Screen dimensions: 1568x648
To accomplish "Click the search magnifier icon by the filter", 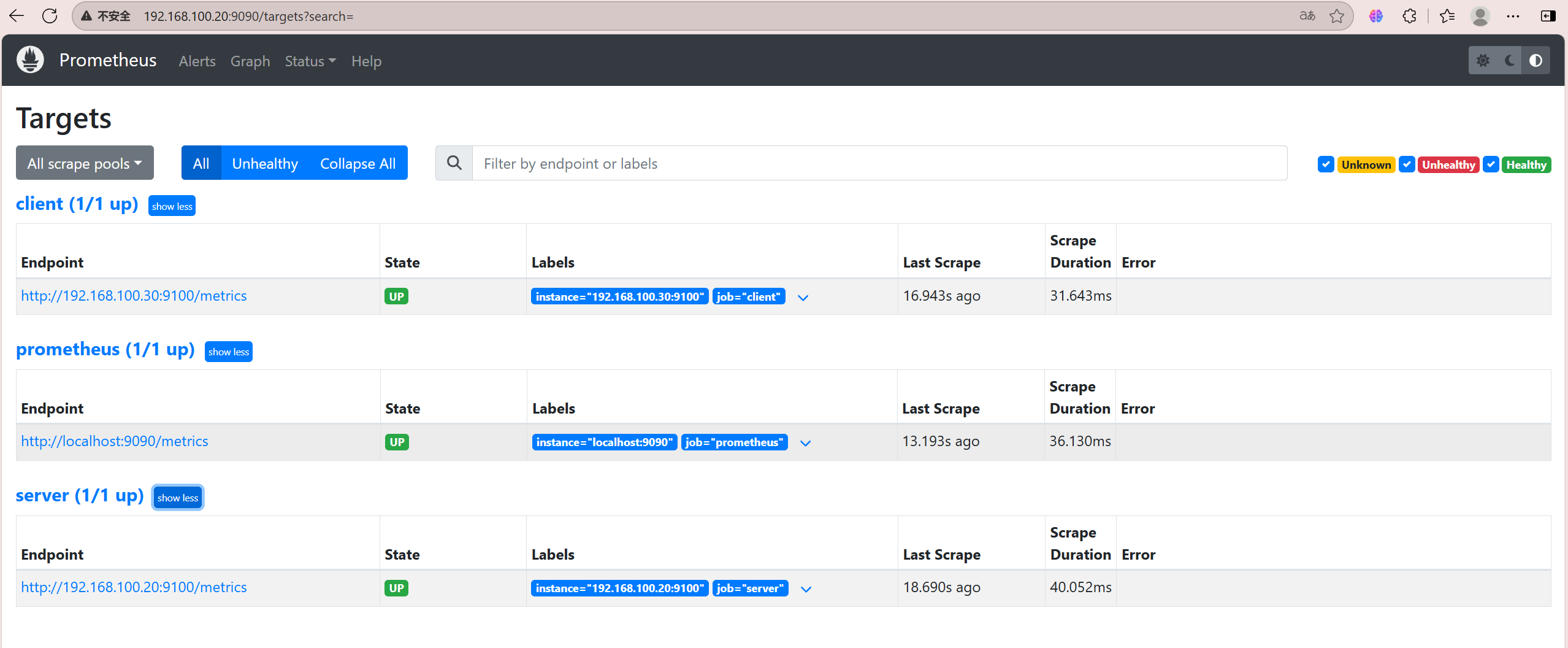I will point(454,163).
